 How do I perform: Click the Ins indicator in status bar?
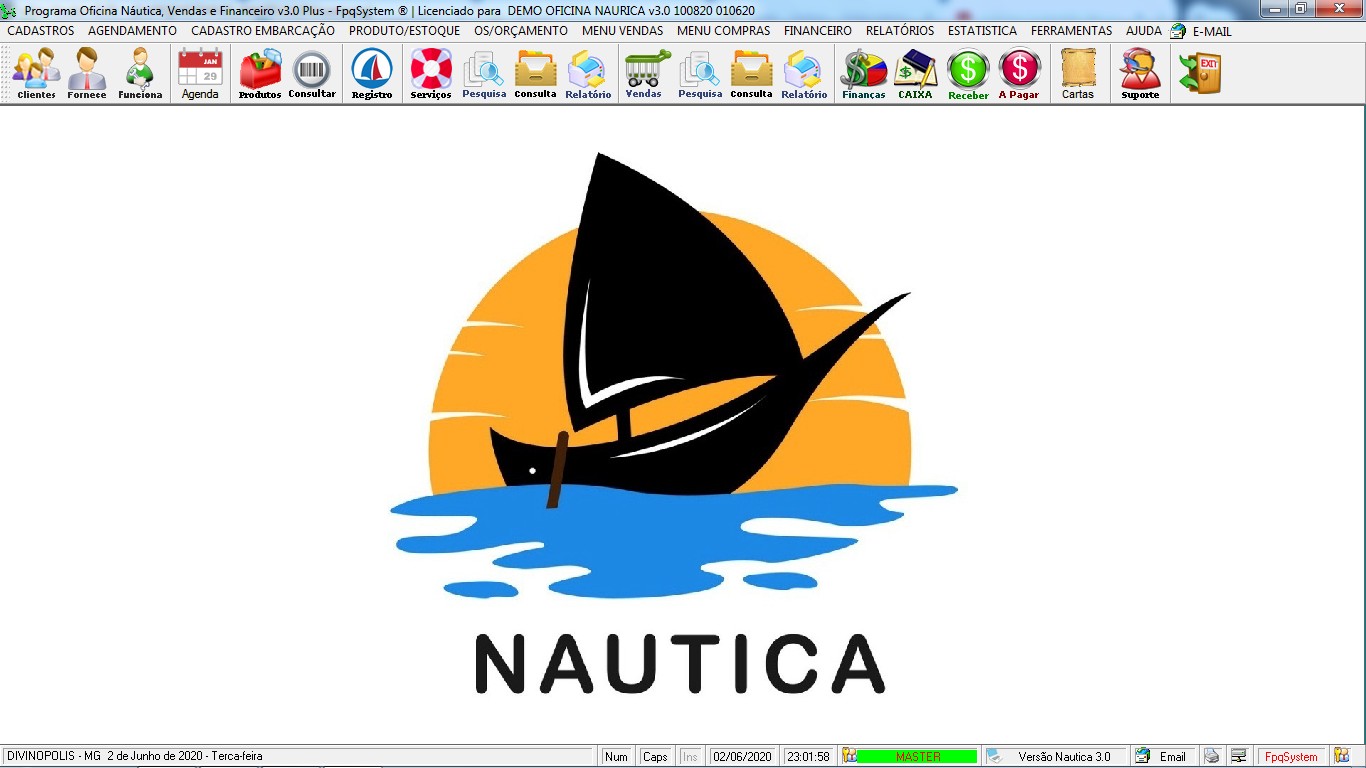[690, 756]
